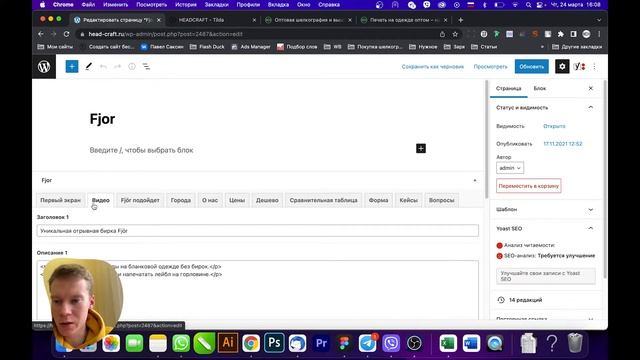This screenshot has height=360, width=640.
Task: Click Переместить в корзину button
Action: point(529,186)
